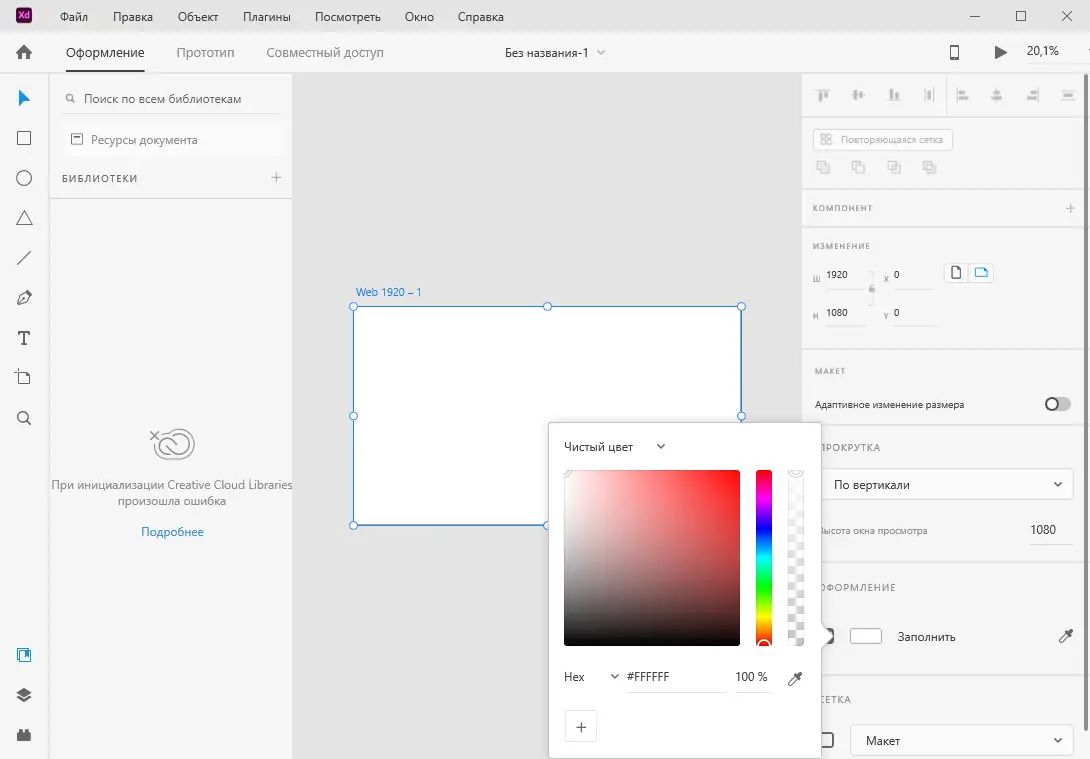The image size is (1090, 759).
Task: Open the Правка menu
Action: click(133, 17)
